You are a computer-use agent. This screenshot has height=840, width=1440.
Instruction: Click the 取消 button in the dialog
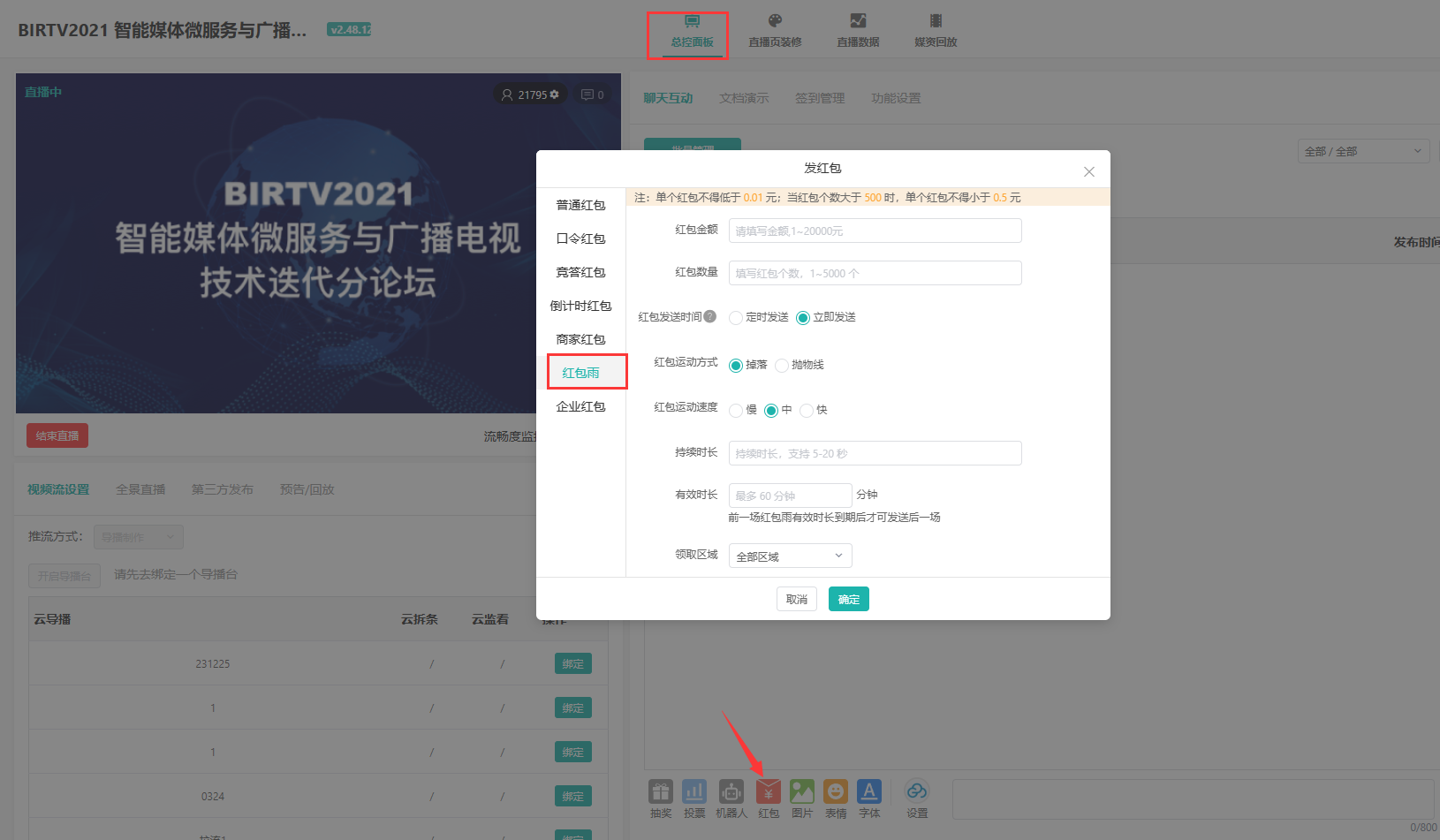(797, 599)
